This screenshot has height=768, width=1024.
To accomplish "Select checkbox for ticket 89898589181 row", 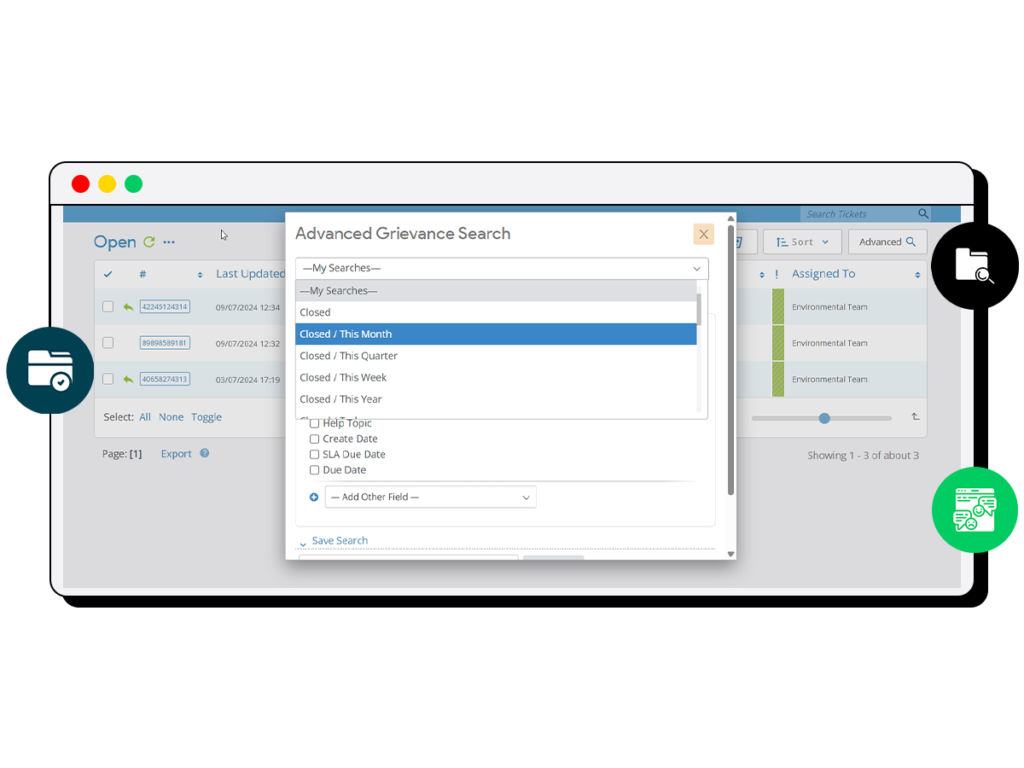I will (108, 343).
